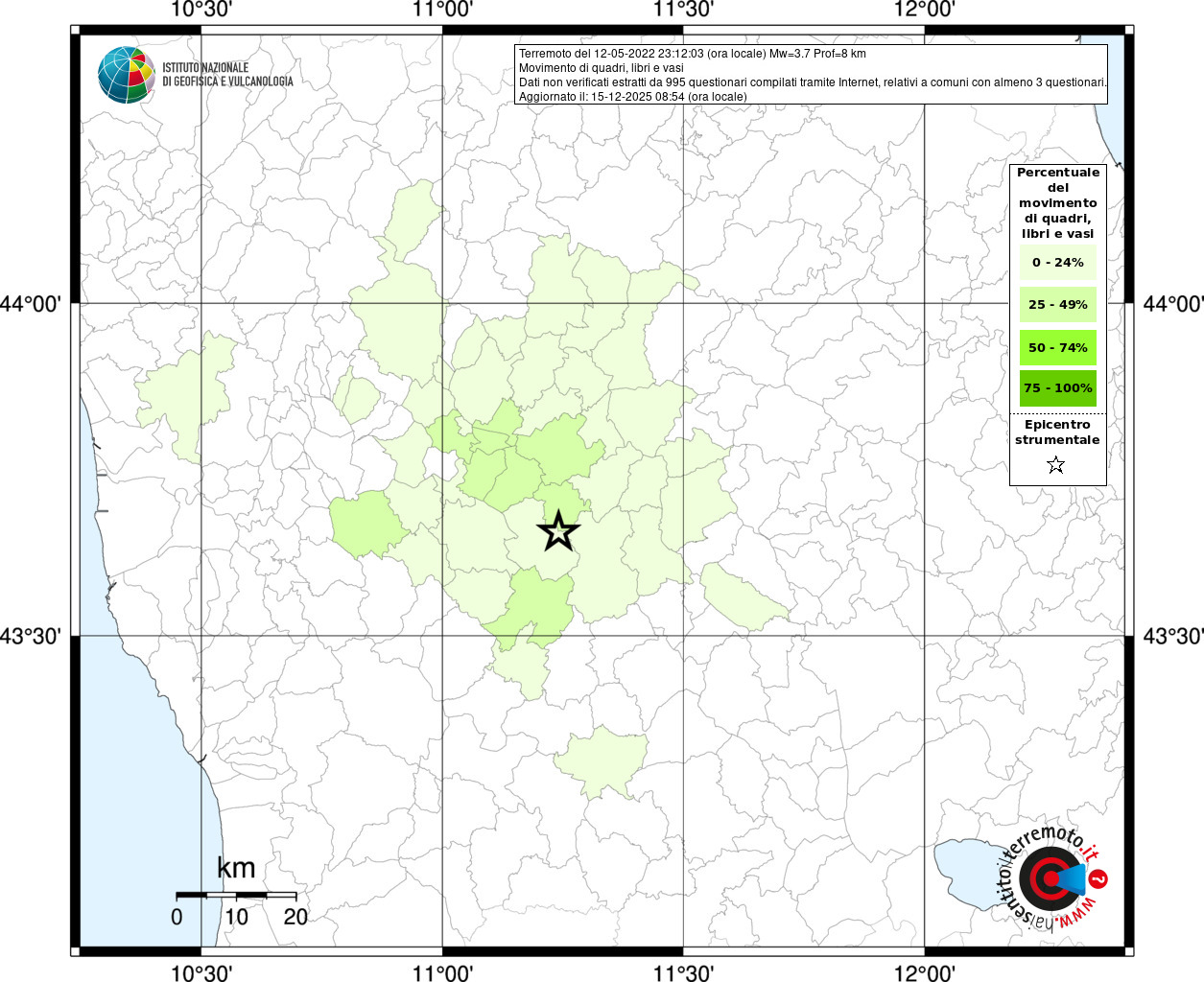
Task: Click the bottom 10°30' longitude label
Action: (200, 972)
